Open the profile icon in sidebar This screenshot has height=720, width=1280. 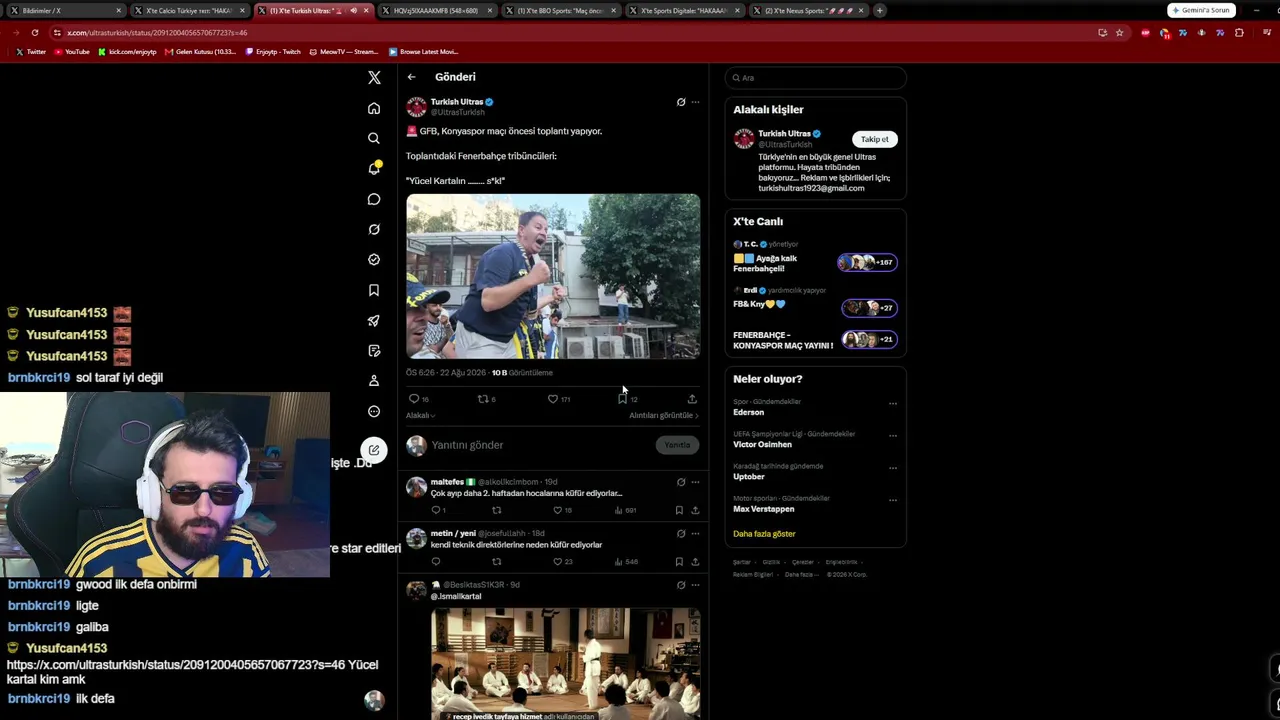click(x=374, y=381)
